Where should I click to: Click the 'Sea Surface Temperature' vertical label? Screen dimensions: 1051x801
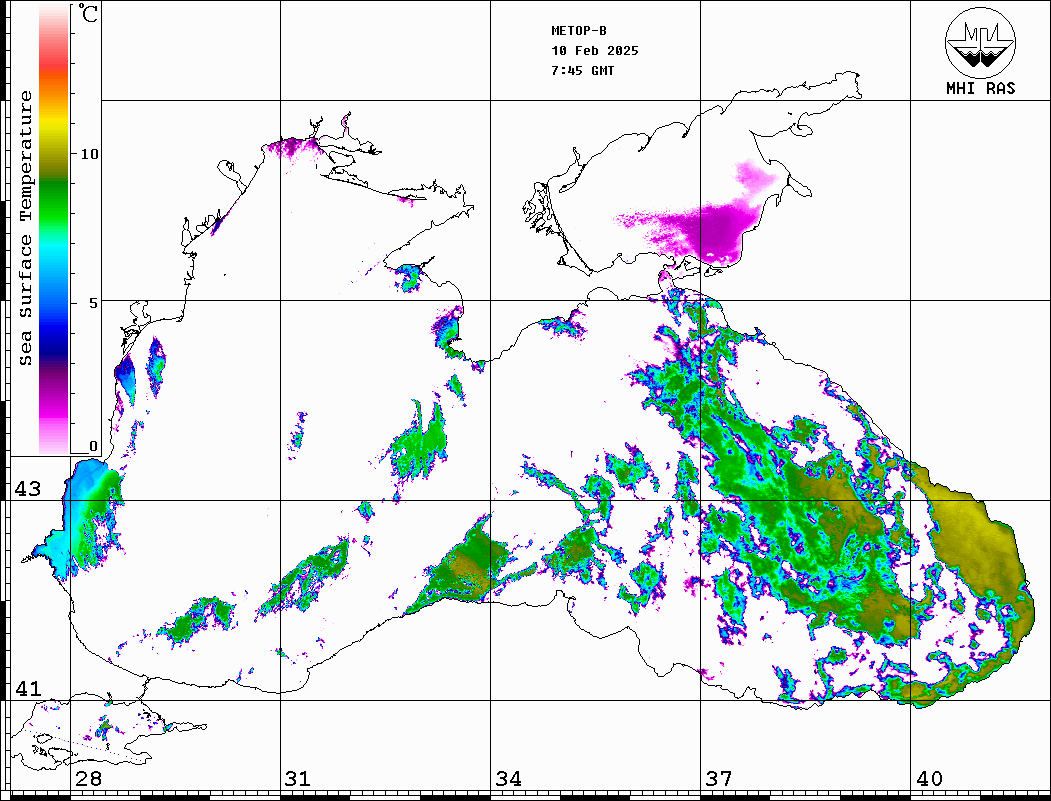click(x=25, y=228)
